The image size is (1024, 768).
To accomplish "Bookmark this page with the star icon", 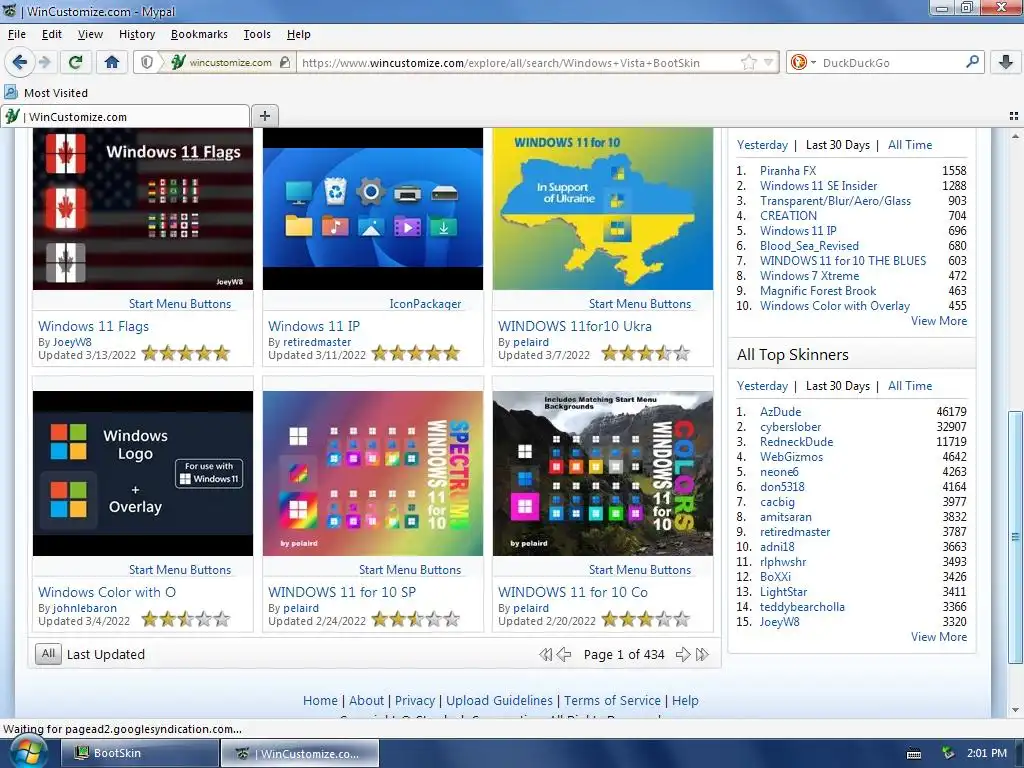I will click(748, 63).
